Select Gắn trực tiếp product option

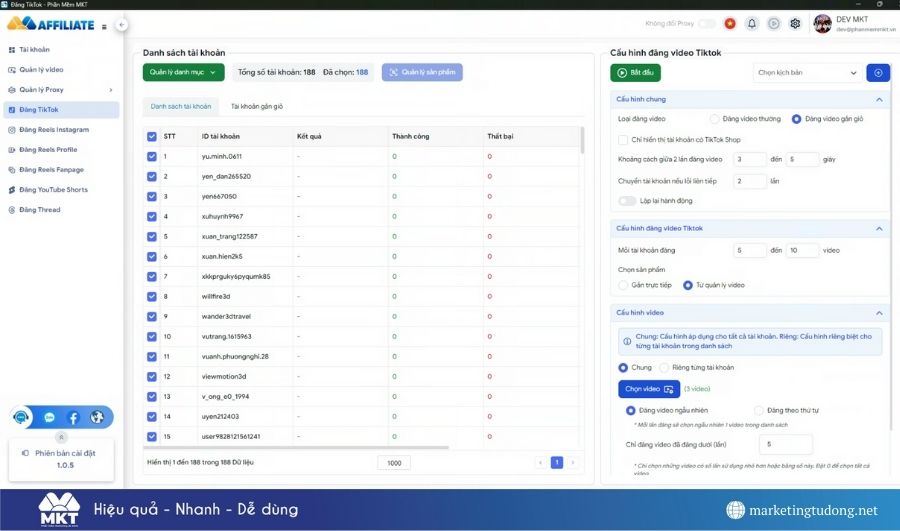623,285
